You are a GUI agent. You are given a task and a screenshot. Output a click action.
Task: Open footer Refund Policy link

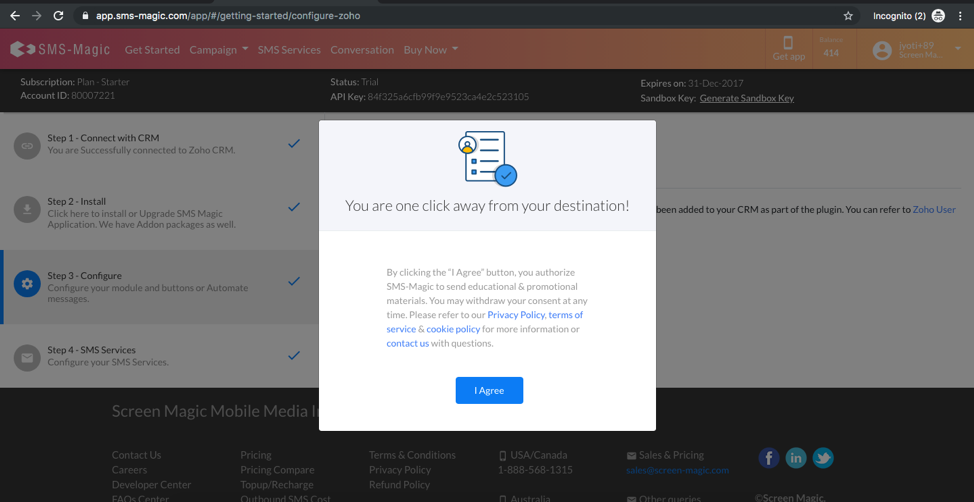[399, 485]
